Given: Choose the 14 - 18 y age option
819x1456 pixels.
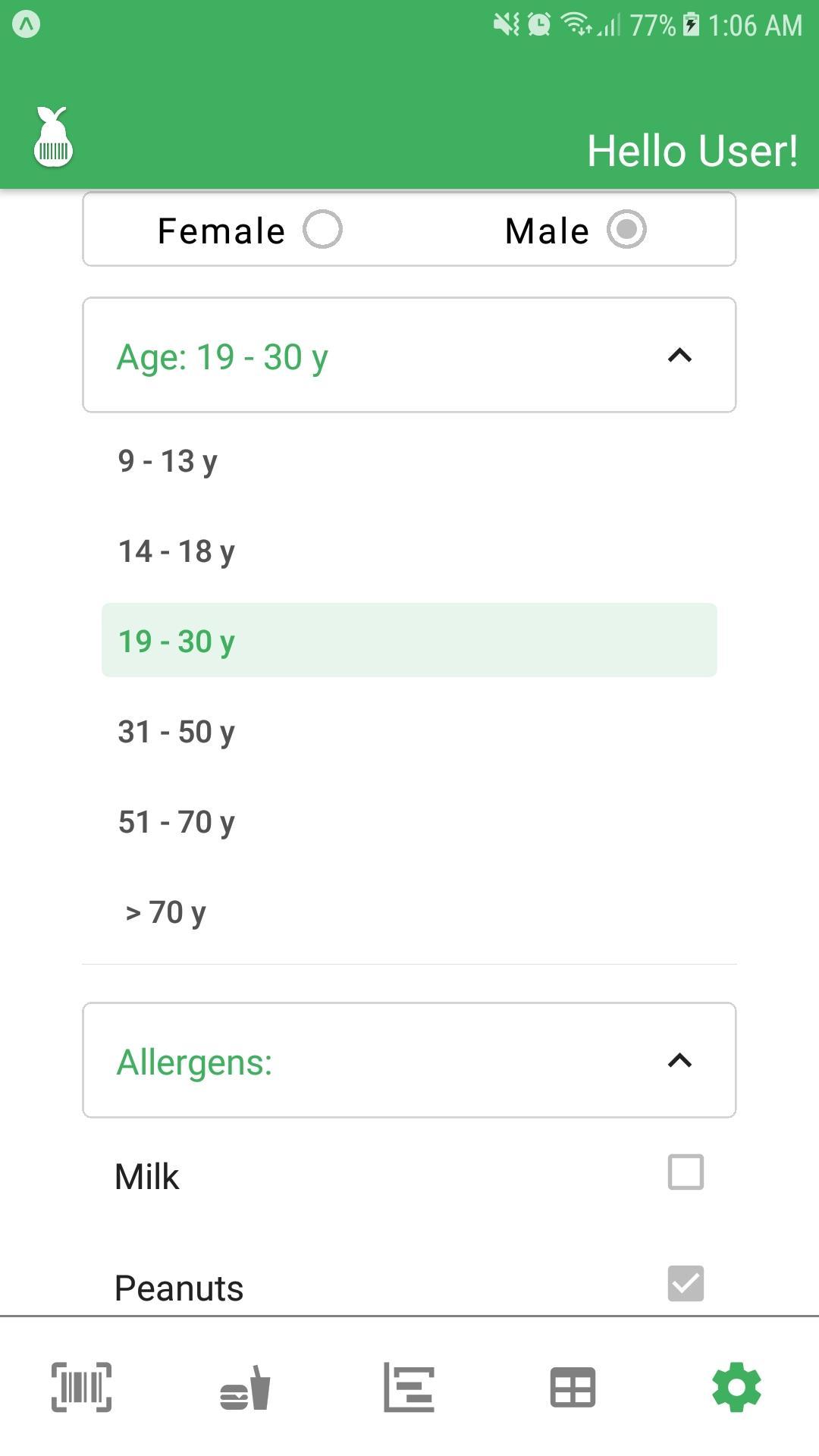Looking at the screenshot, I should (409, 551).
